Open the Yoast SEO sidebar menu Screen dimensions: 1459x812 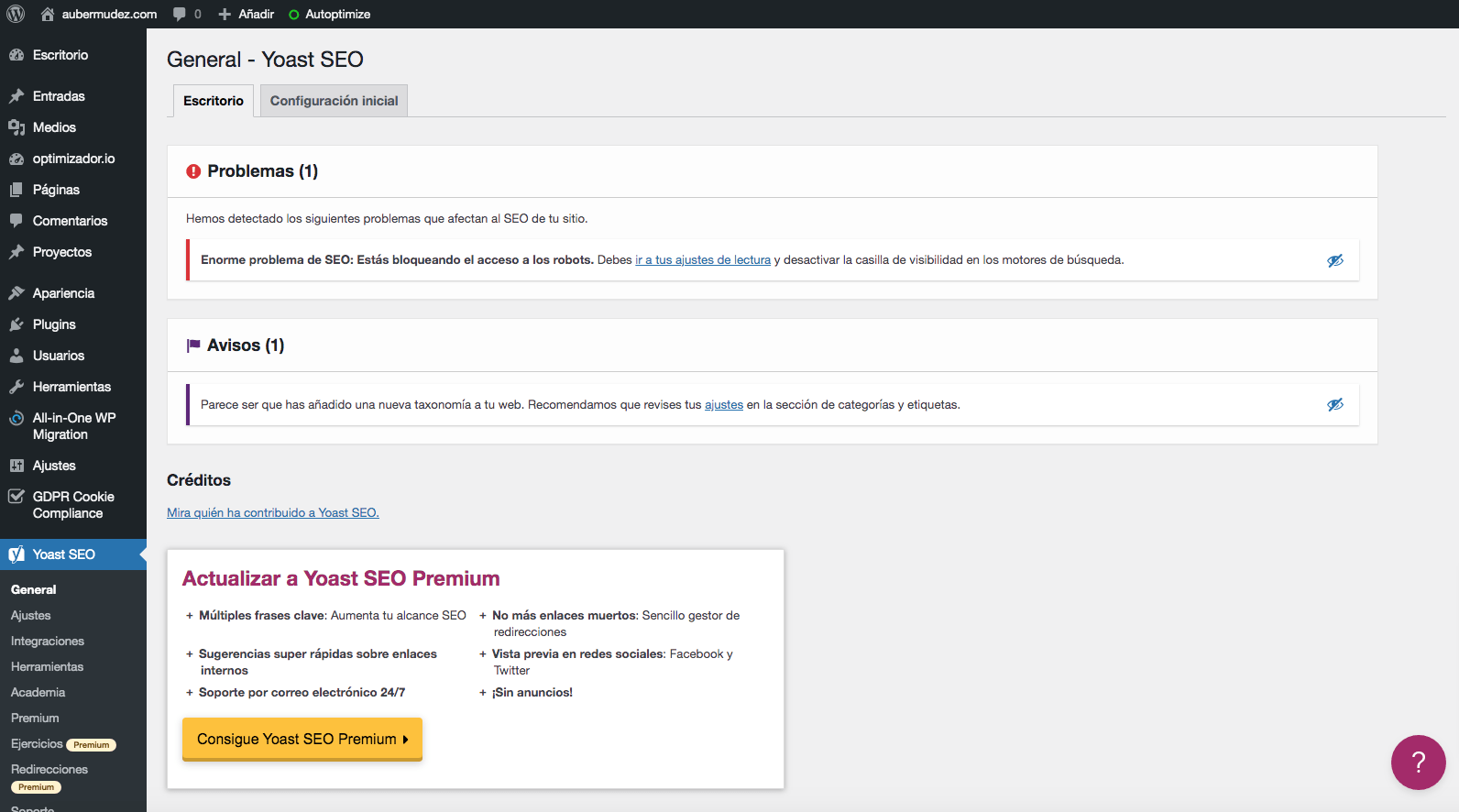(x=73, y=554)
